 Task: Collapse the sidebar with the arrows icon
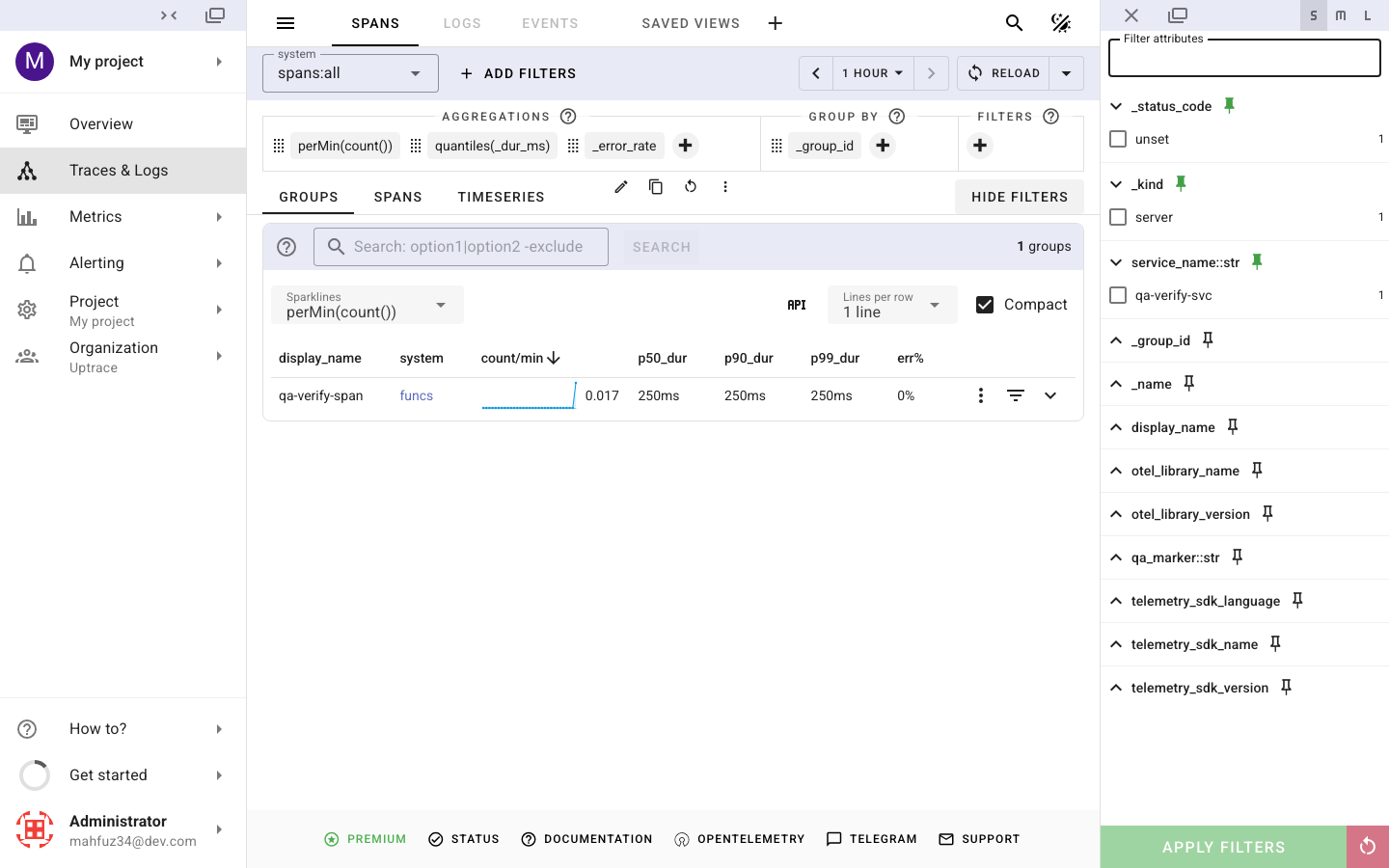pyautogui.click(x=169, y=15)
